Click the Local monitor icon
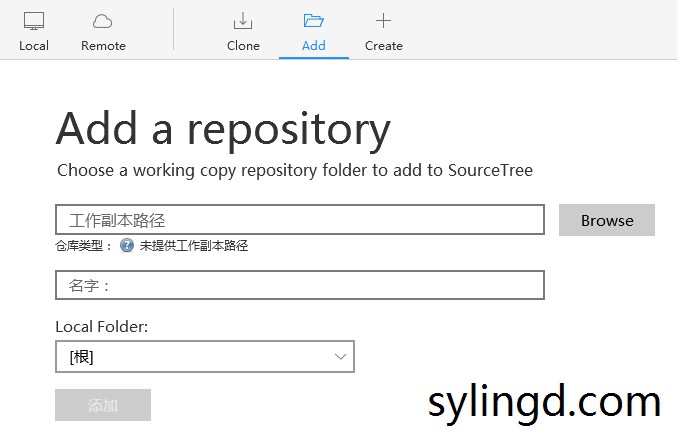This screenshot has height=433, width=677. click(x=34, y=21)
